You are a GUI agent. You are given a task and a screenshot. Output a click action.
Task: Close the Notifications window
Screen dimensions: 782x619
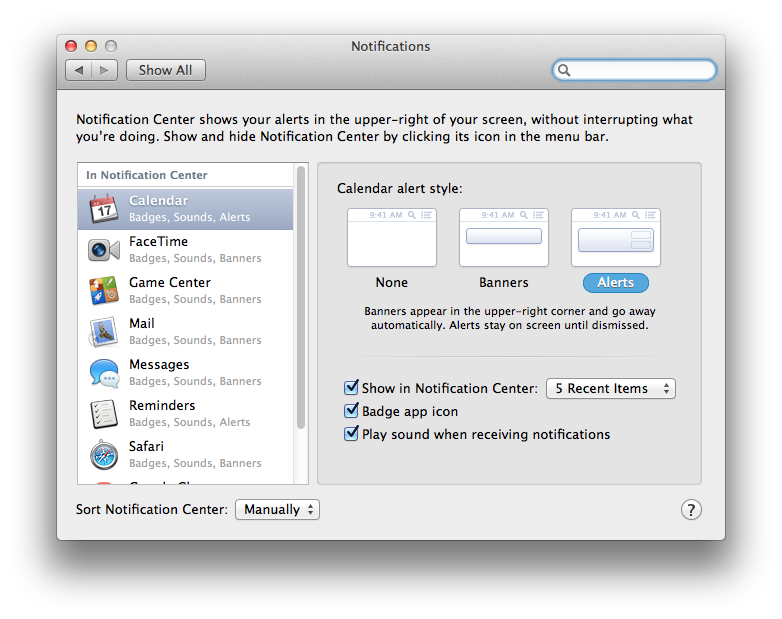click(x=71, y=46)
